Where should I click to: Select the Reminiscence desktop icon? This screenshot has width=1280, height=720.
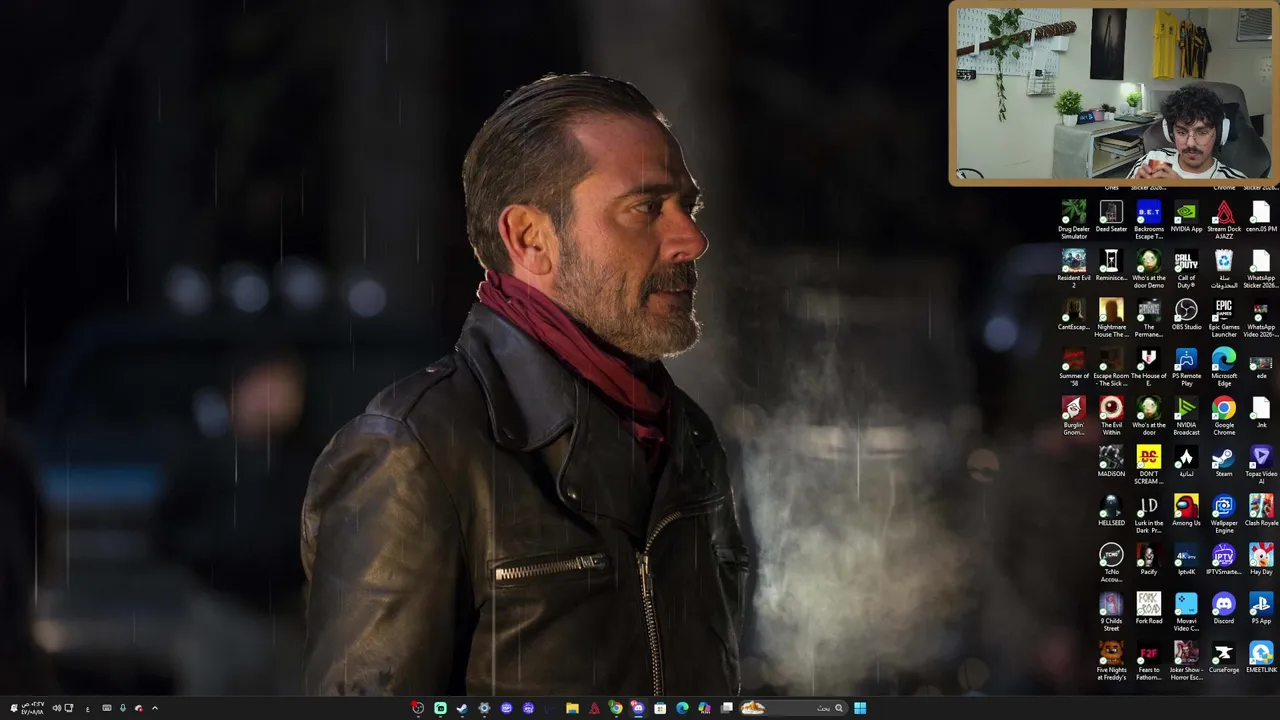[1111, 265]
